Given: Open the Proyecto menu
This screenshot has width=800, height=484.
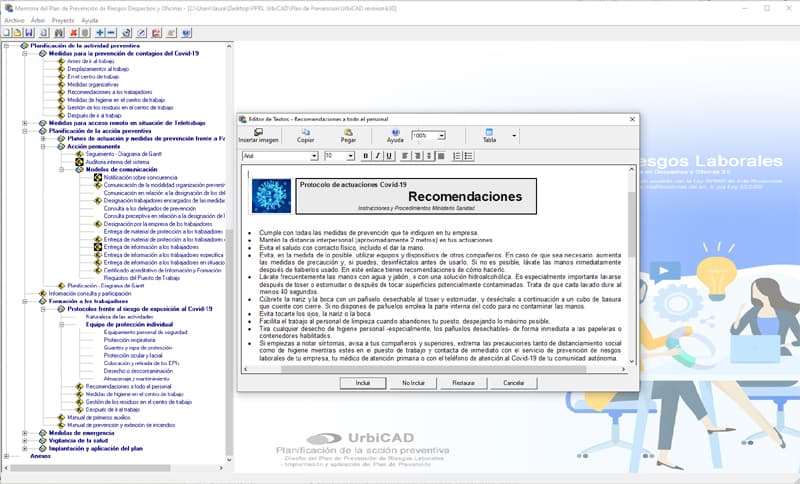Looking at the screenshot, I should coord(63,20).
